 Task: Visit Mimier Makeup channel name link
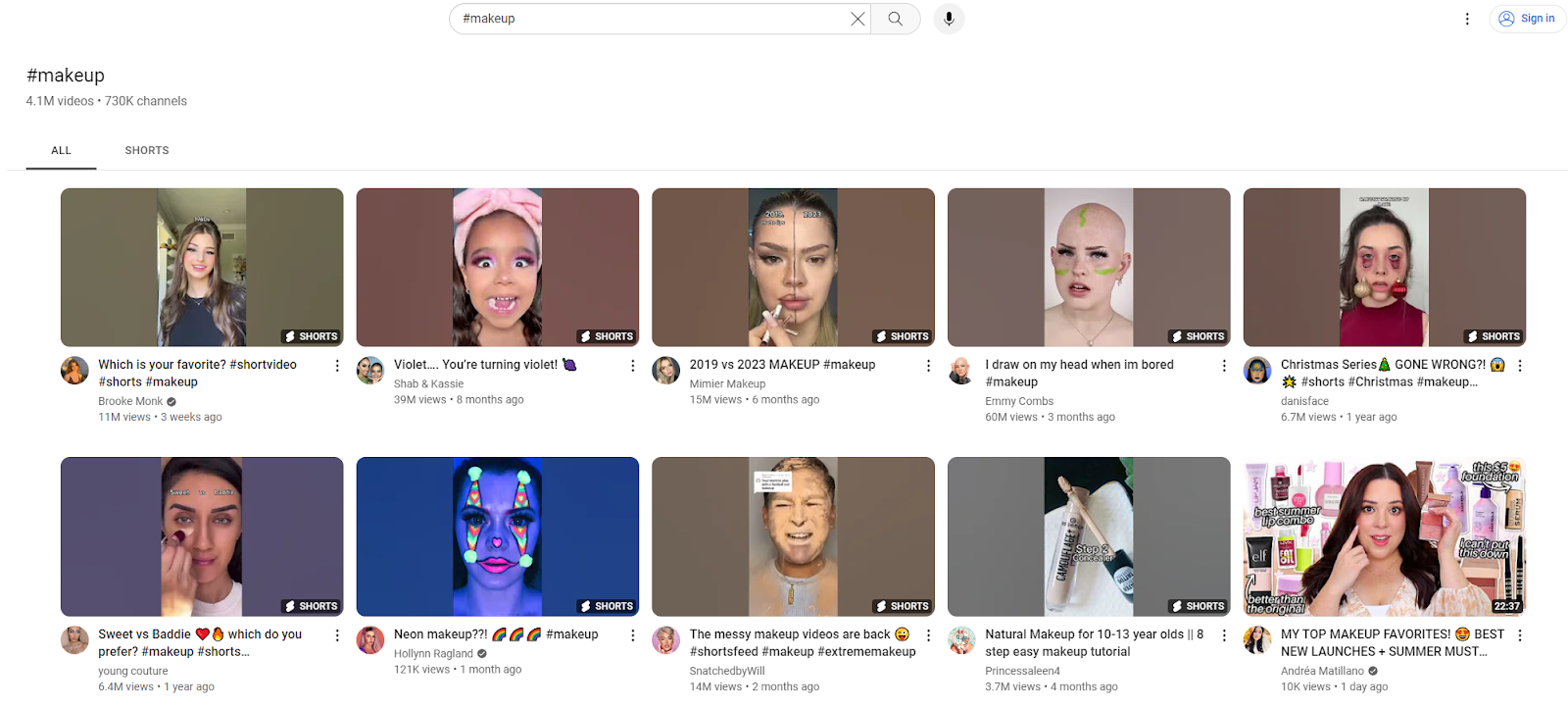[x=727, y=384]
